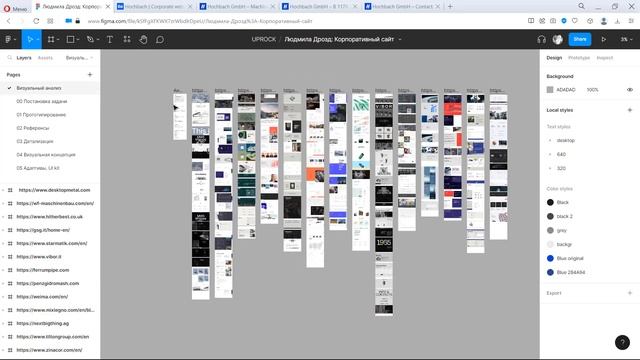Go back in browser
Screen dimensions: 640x360
pyautogui.click(x=9, y=21)
